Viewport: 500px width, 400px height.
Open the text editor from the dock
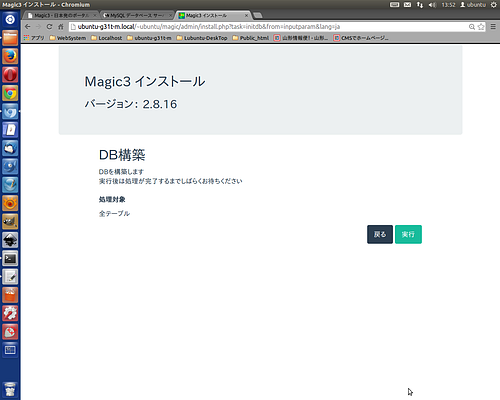10,277
